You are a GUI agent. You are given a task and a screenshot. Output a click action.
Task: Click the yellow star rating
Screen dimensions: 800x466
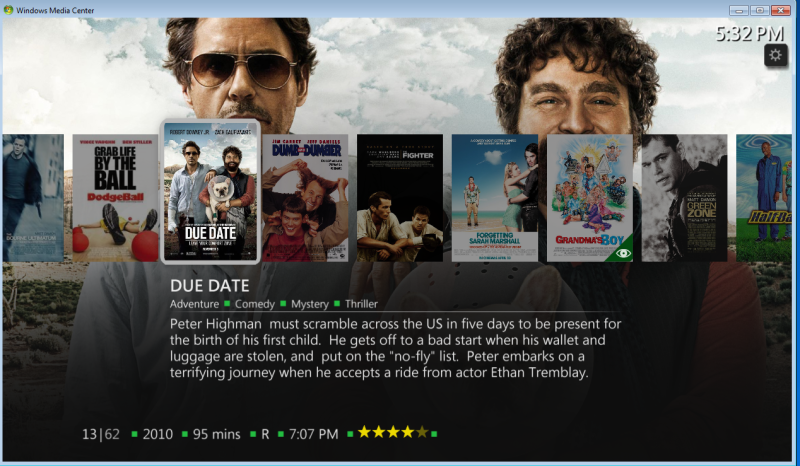click(393, 433)
